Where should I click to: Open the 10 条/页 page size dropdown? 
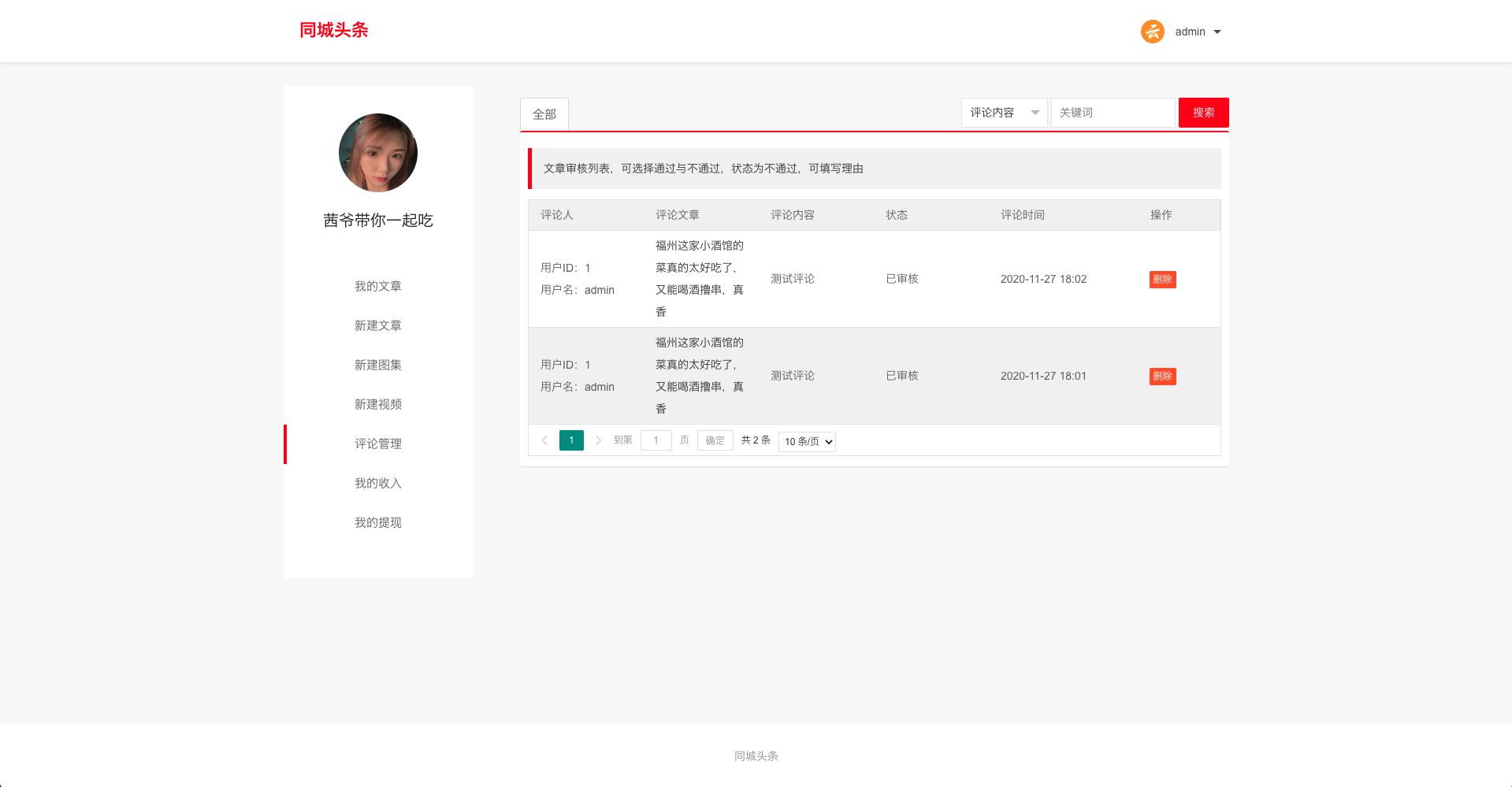point(807,441)
